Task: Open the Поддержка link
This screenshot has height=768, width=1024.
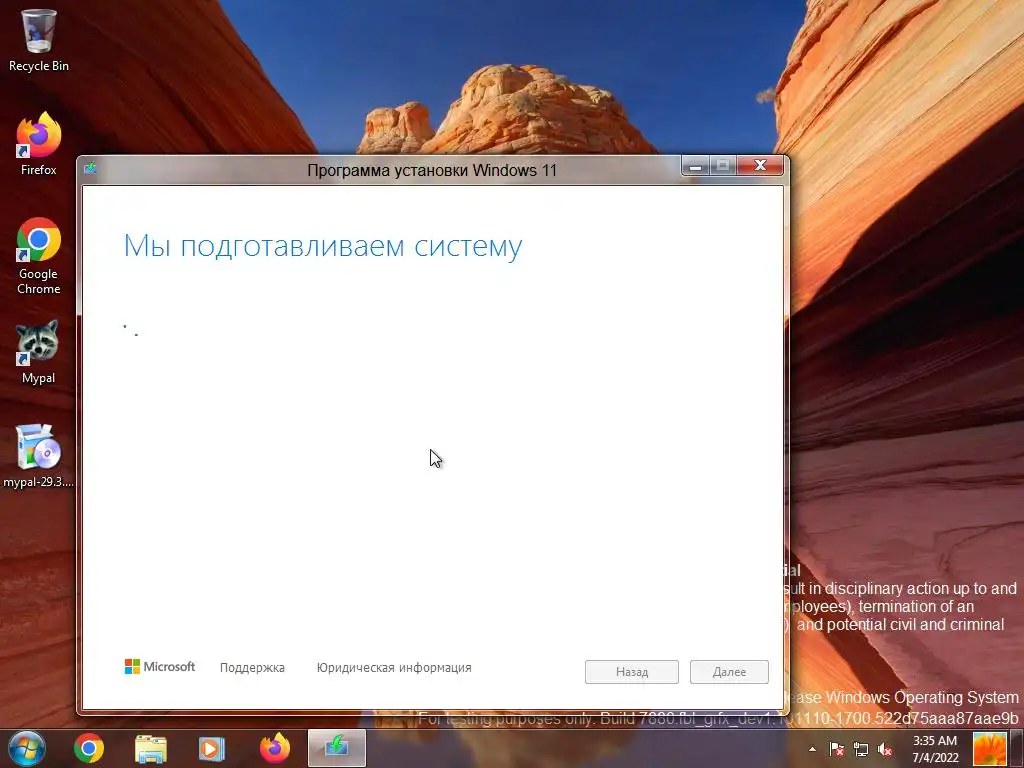Action: click(x=252, y=667)
